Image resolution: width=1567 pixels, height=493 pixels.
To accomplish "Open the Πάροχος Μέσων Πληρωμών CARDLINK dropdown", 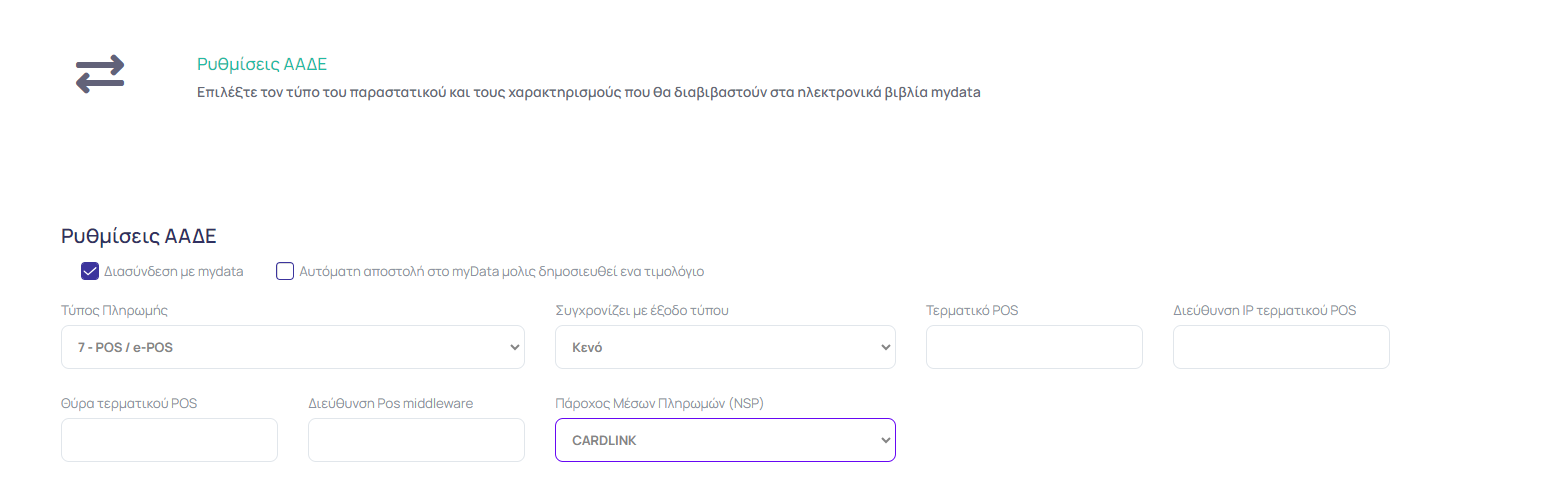I will click(x=725, y=440).
